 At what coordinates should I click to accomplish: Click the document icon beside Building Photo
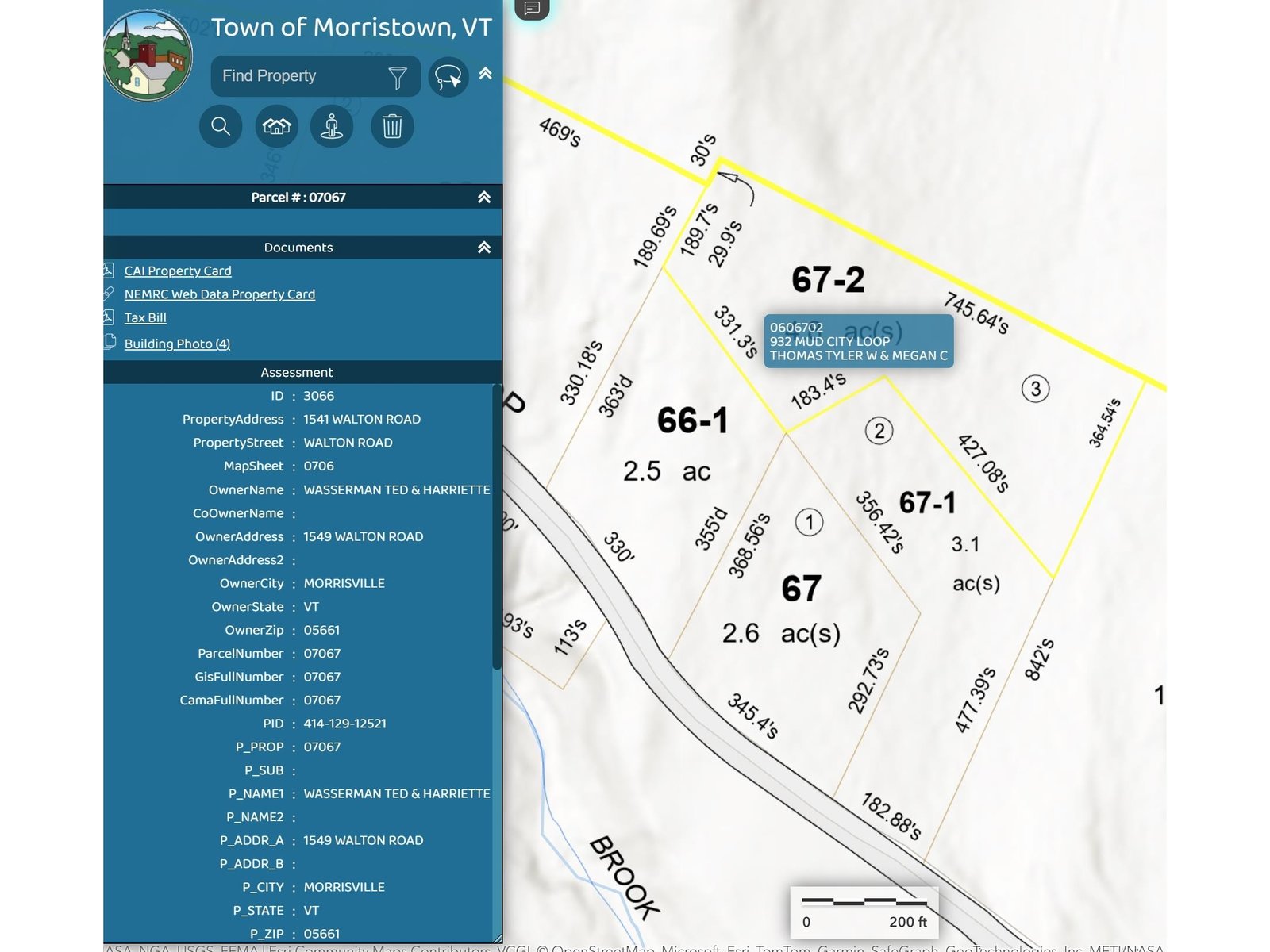[110, 341]
